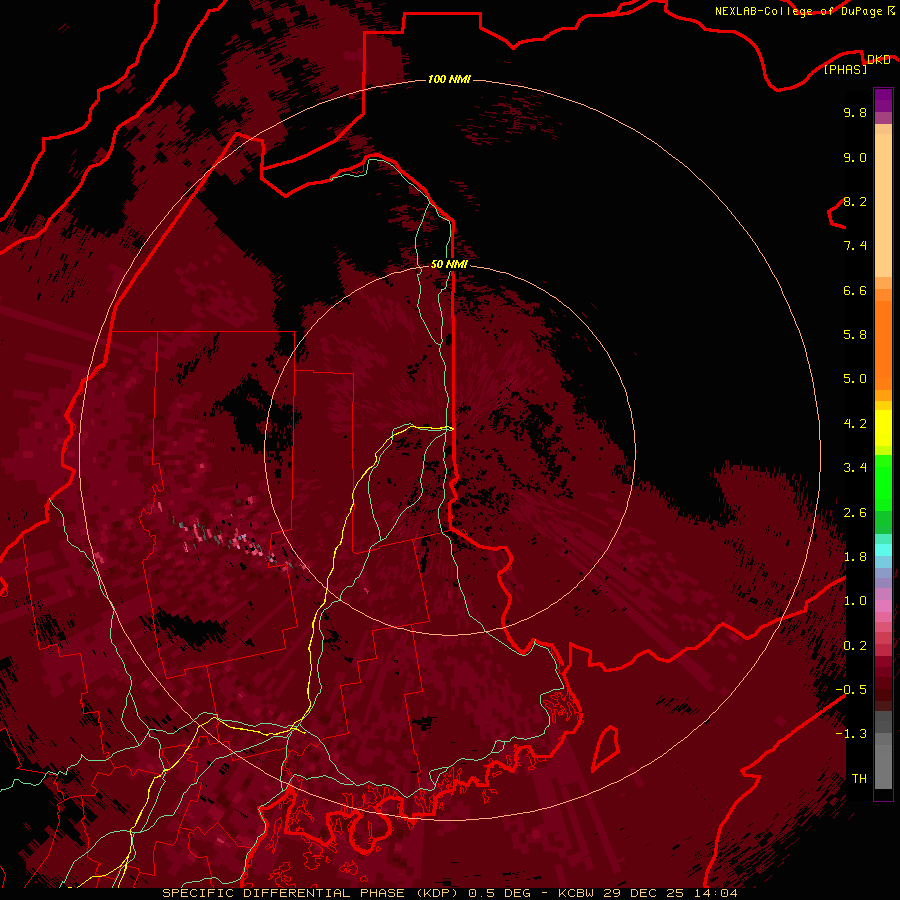Click the 8.2 value on the color scale
This screenshot has width=900, height=900.
[855, 201]
